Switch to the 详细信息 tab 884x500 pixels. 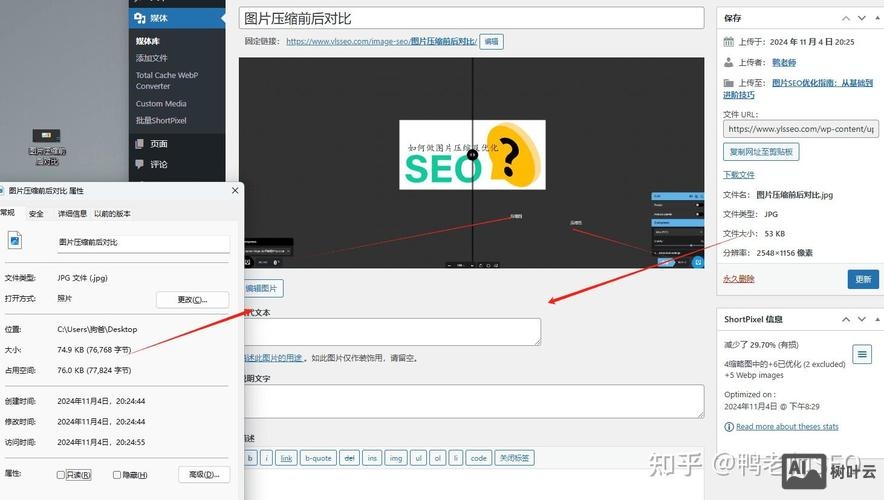pyautogui.click(x=72, y=214)
